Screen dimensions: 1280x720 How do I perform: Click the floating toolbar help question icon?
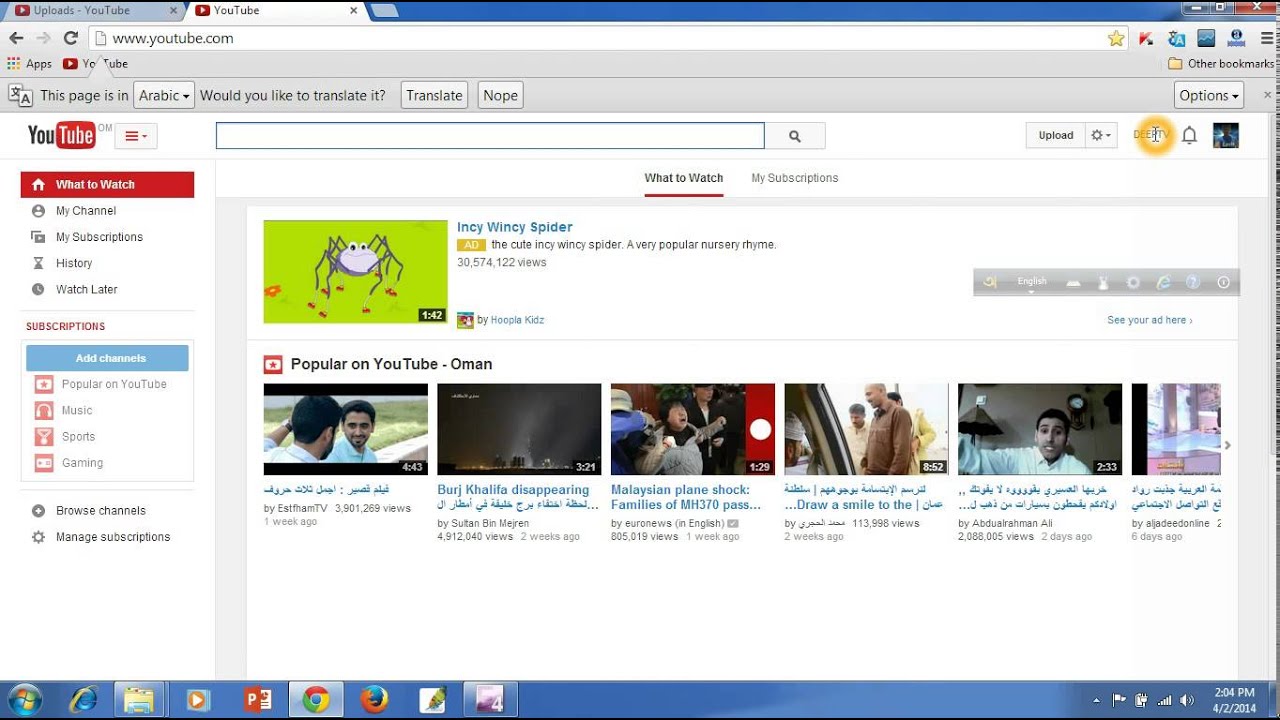tap(1192, 283)
